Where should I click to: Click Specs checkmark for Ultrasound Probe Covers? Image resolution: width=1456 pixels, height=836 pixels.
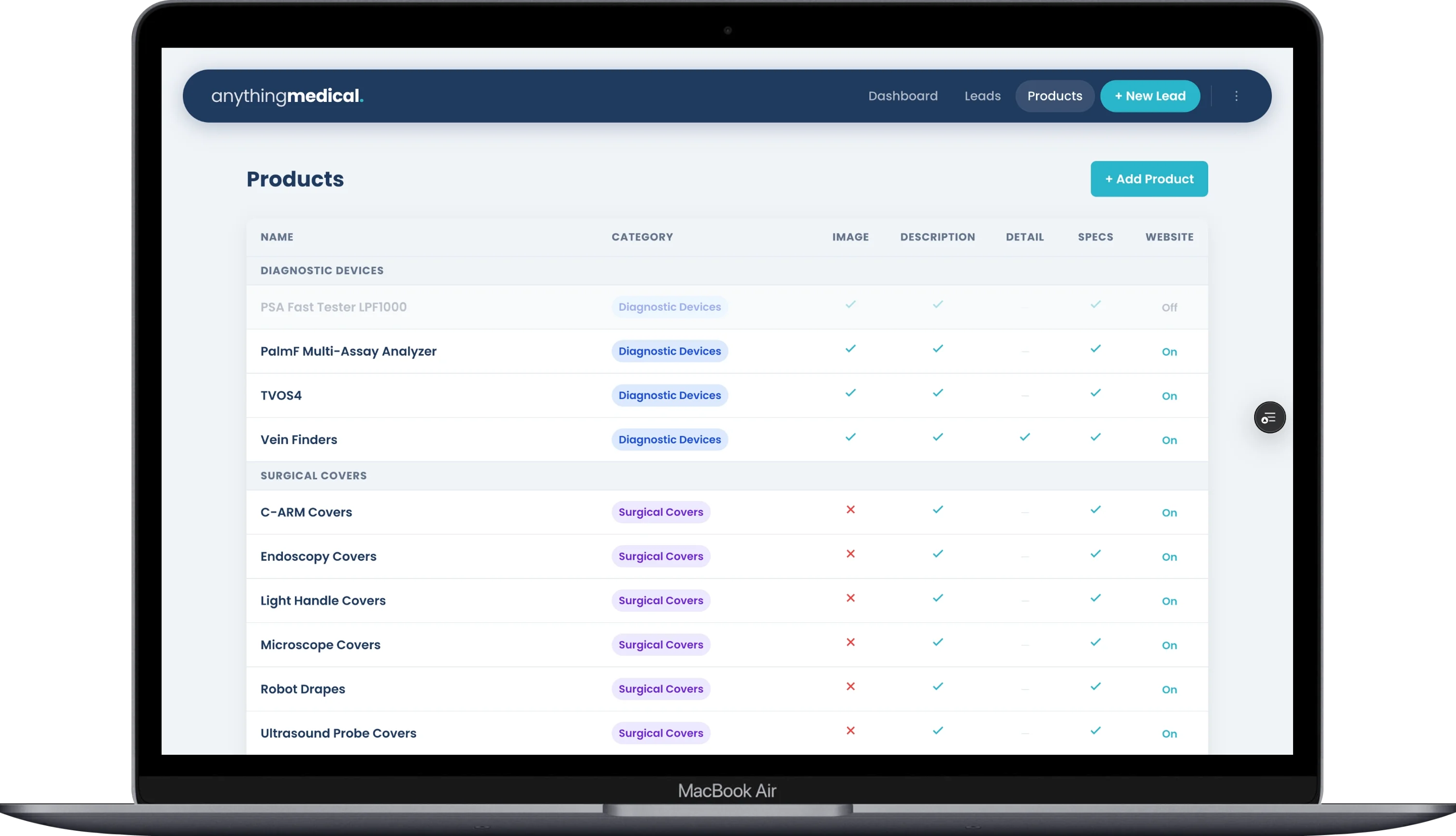click(x=1096, y=730)
